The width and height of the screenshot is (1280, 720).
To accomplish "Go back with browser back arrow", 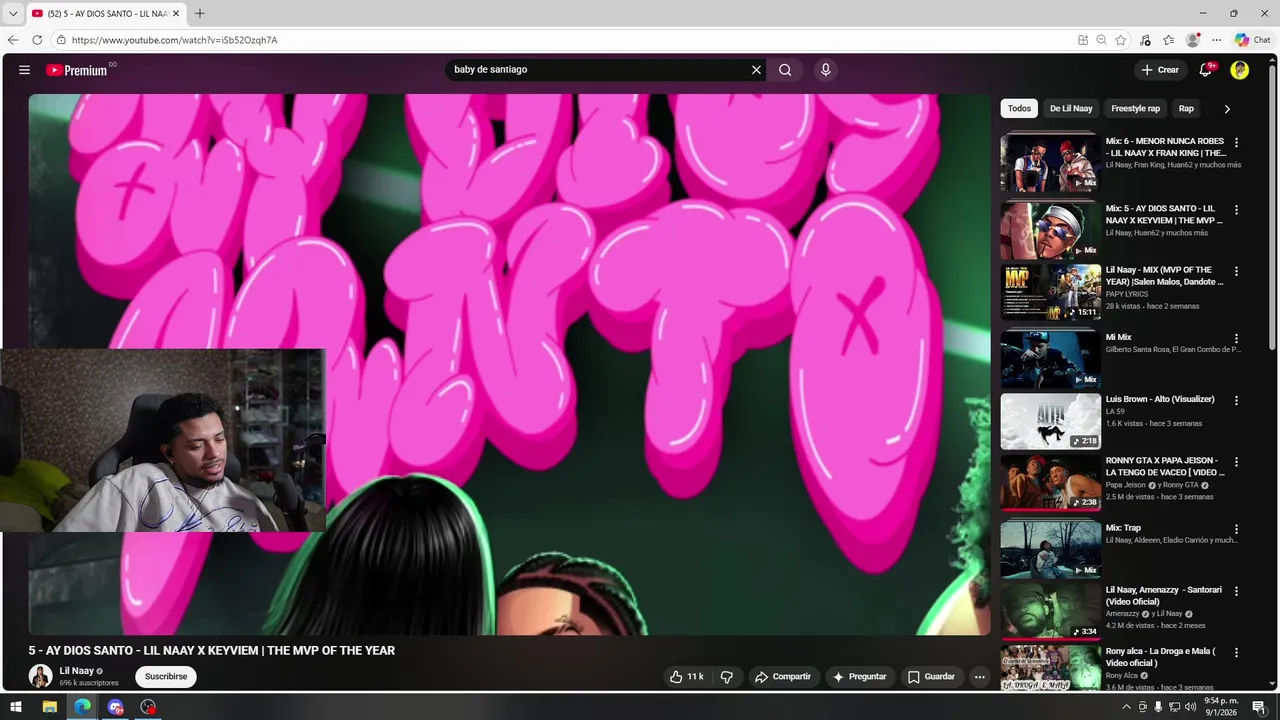I will tap(13, 40).
